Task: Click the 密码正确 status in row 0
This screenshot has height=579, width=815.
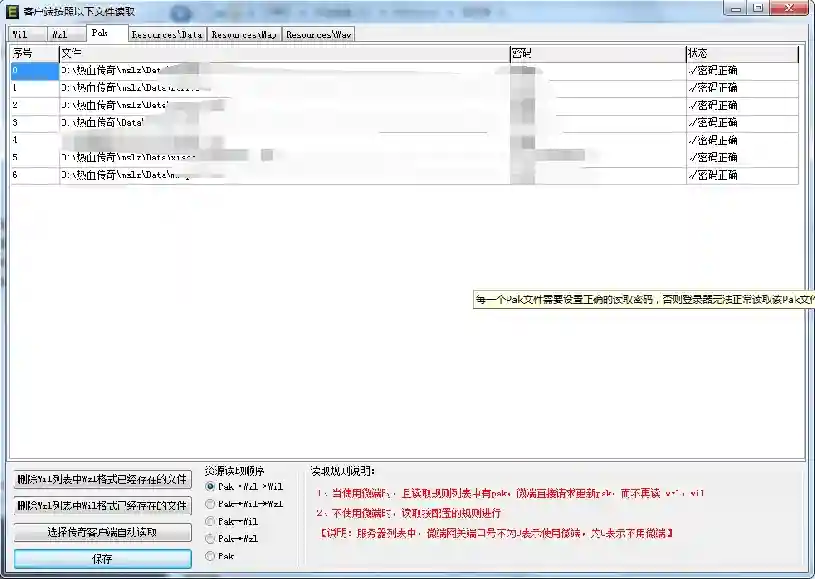Action: tap(713, 71)
